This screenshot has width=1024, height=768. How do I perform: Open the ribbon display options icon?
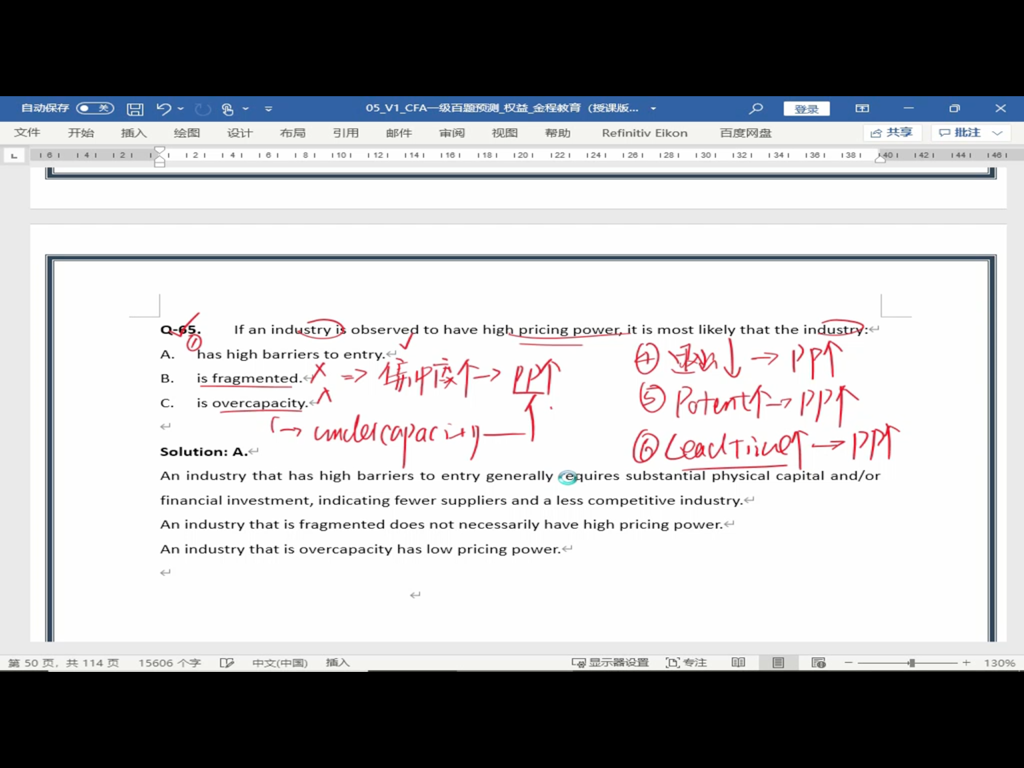tap(862, 108)
